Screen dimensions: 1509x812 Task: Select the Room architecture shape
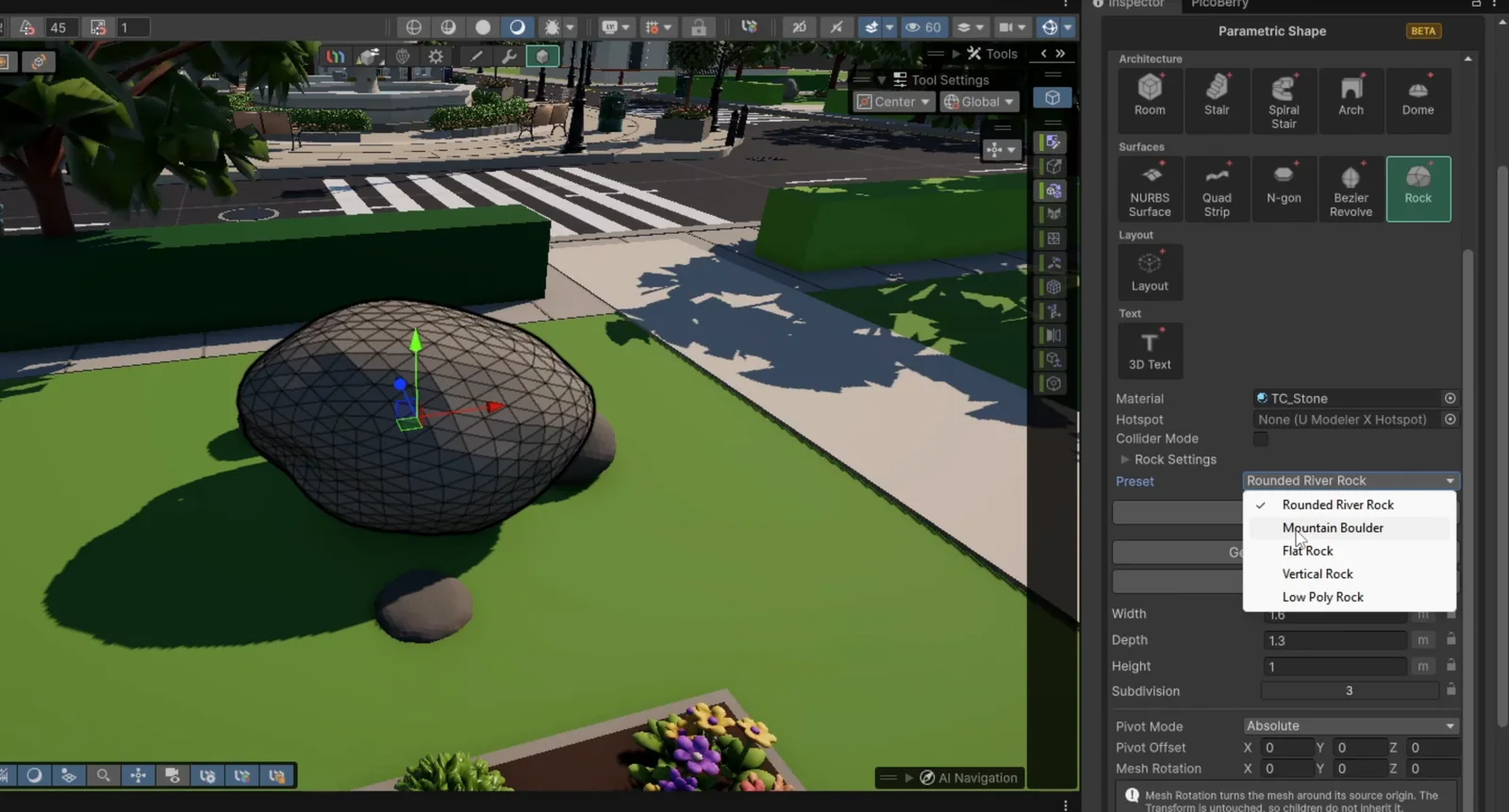(x=1150, y=99)
